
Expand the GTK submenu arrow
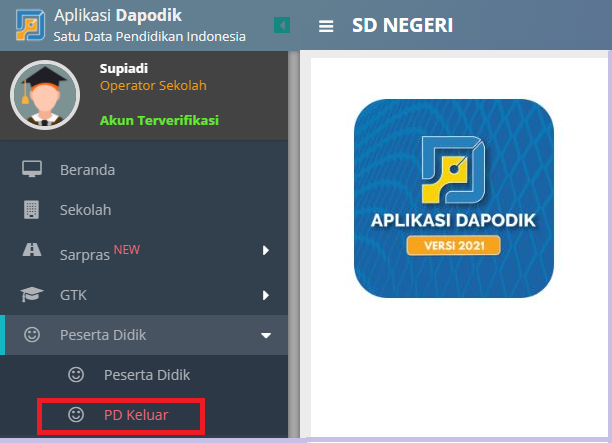(266, 295)
